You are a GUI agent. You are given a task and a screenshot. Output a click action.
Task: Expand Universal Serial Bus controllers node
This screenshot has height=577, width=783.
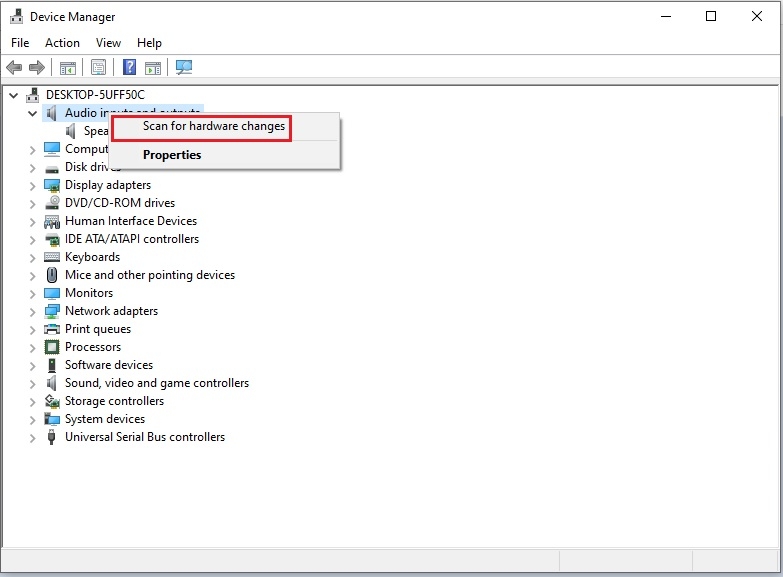[32, 438]
